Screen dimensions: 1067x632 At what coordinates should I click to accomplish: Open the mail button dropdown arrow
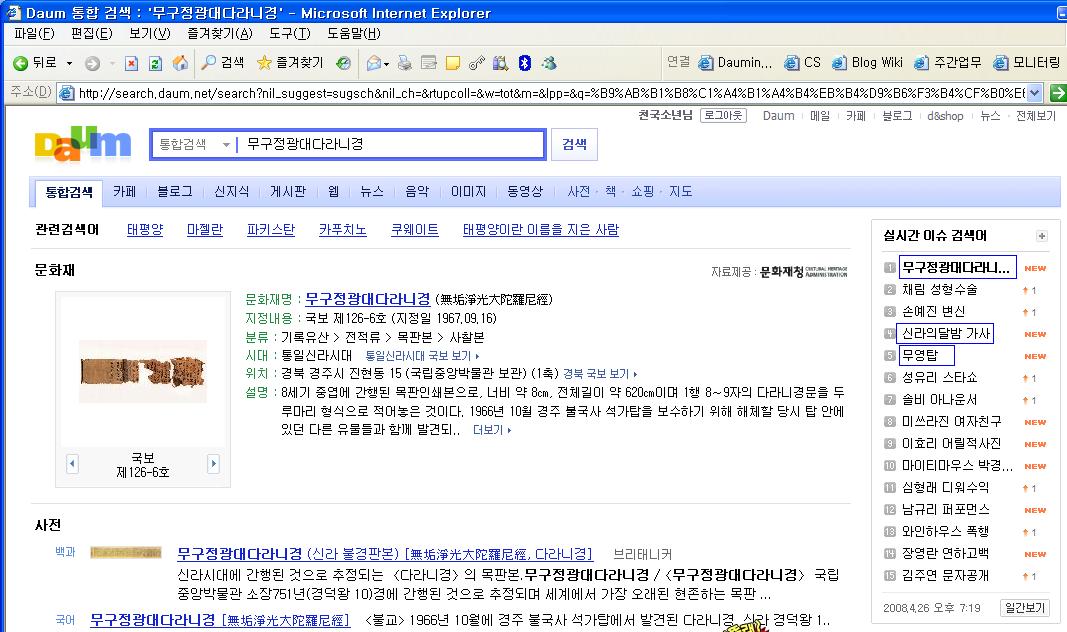pos(387,64)
